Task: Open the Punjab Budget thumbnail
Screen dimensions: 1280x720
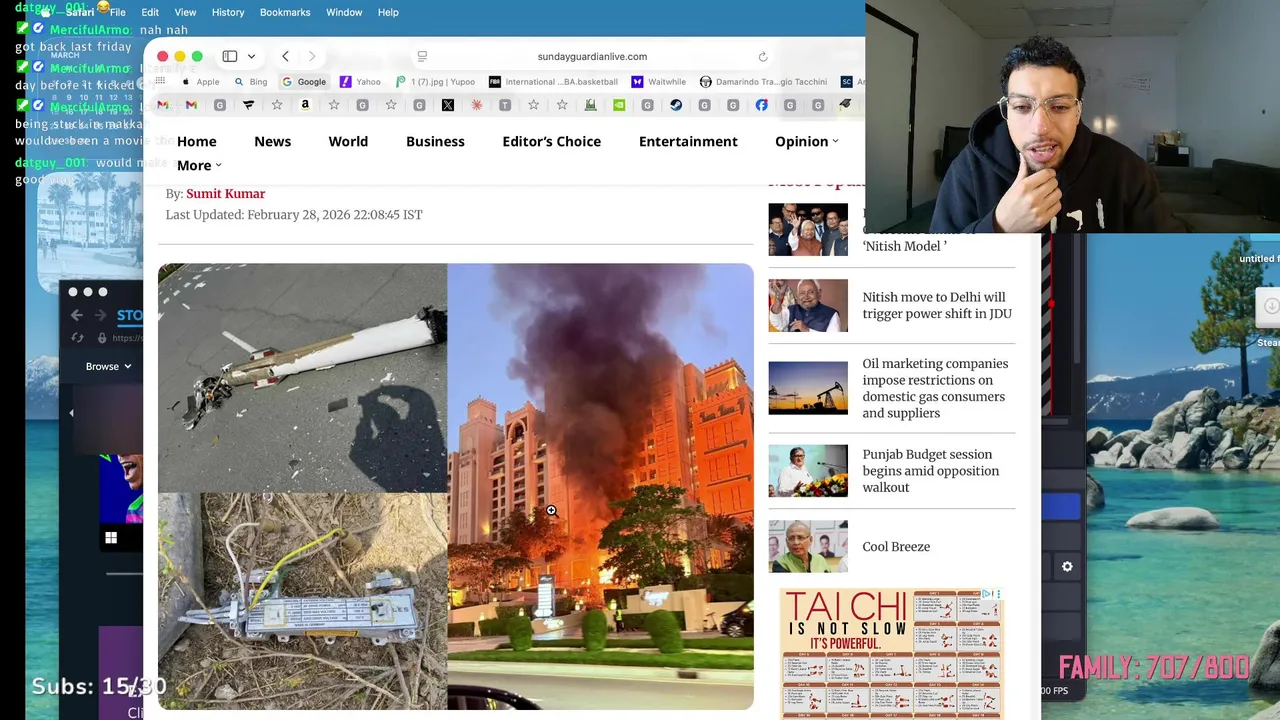Action: click(808, 471)
